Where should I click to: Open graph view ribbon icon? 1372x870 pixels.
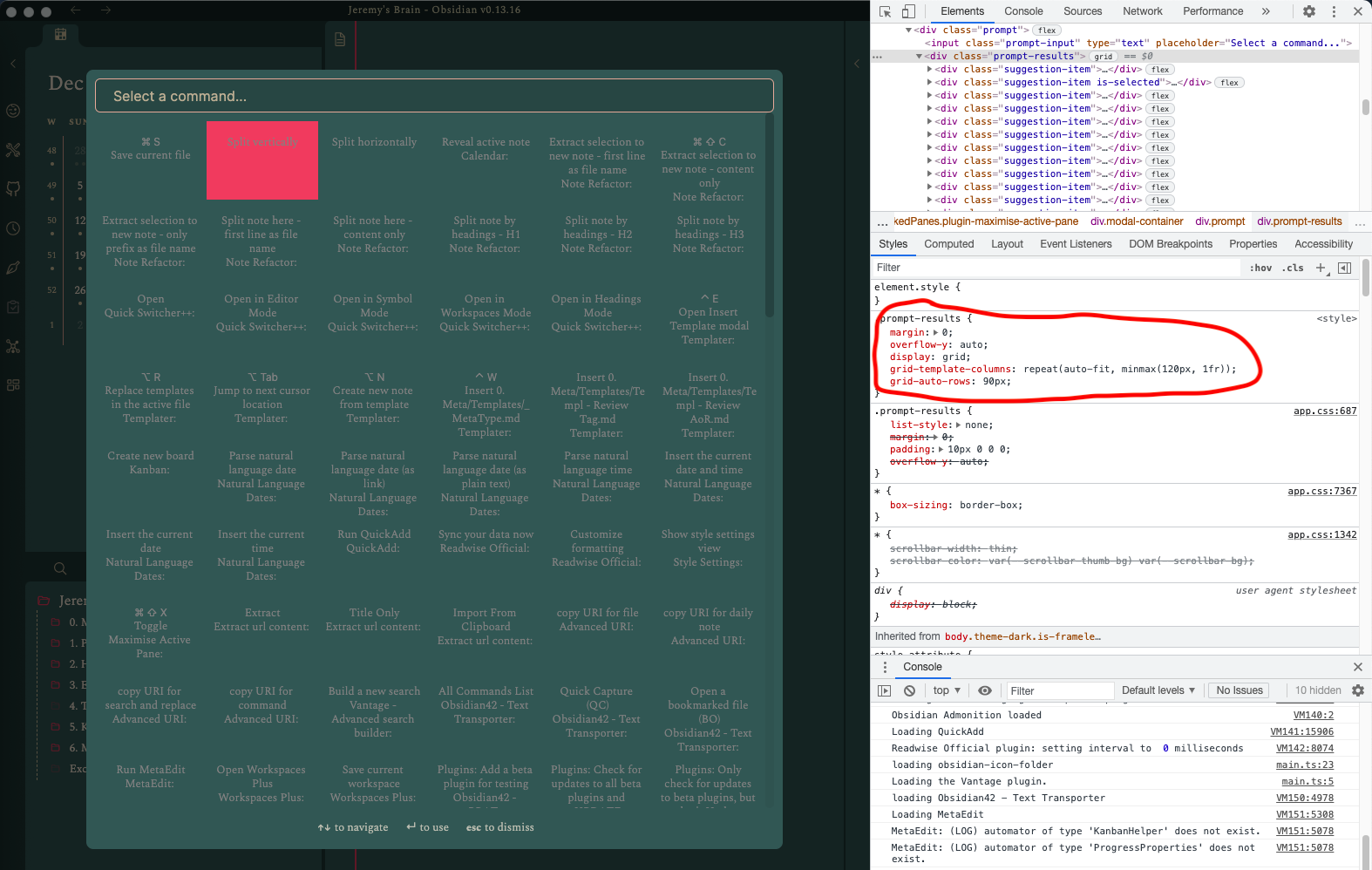click(13, 346)
